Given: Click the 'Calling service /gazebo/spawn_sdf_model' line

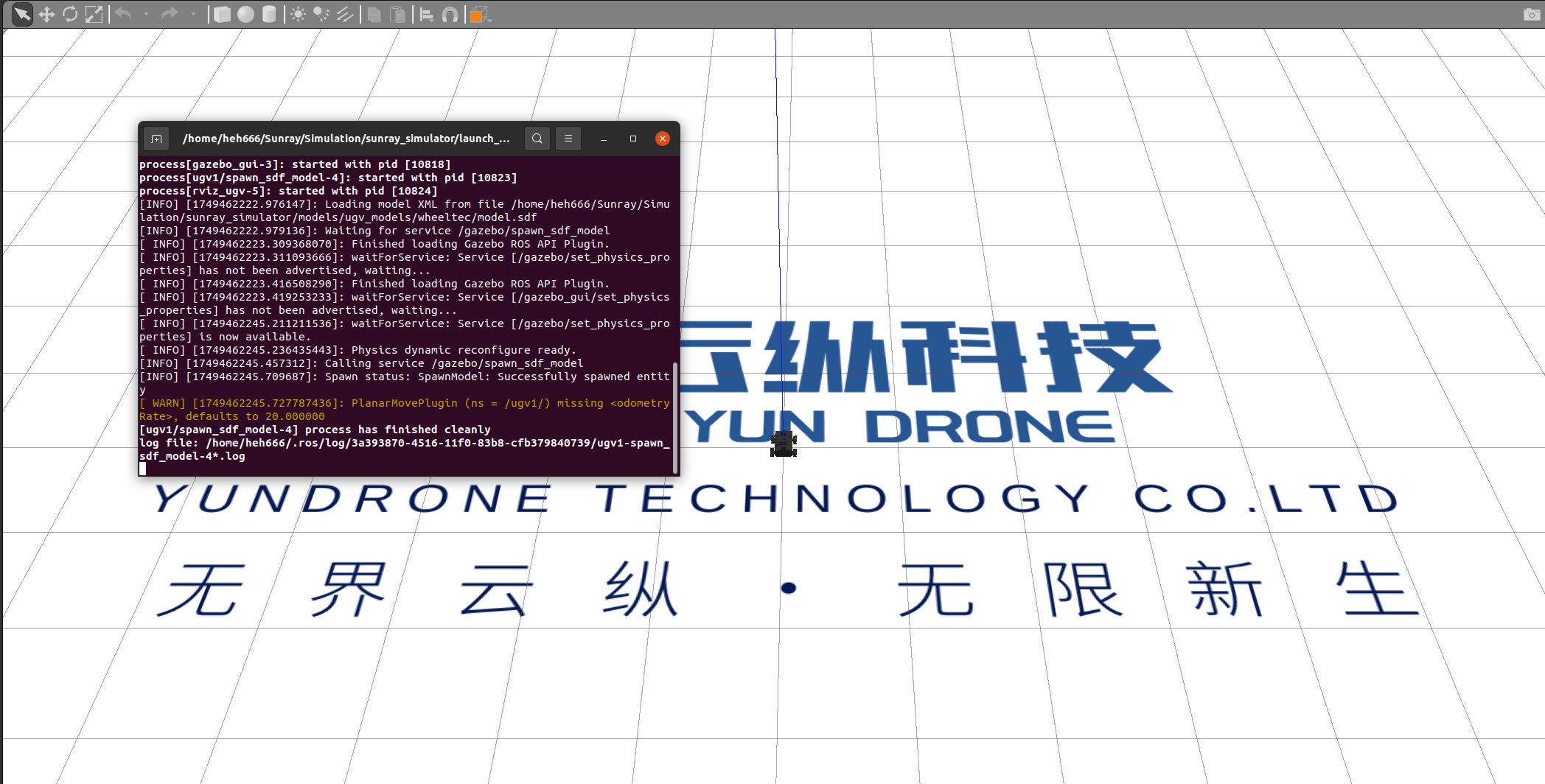Looking at the screenshot, I should coord(361,363).
